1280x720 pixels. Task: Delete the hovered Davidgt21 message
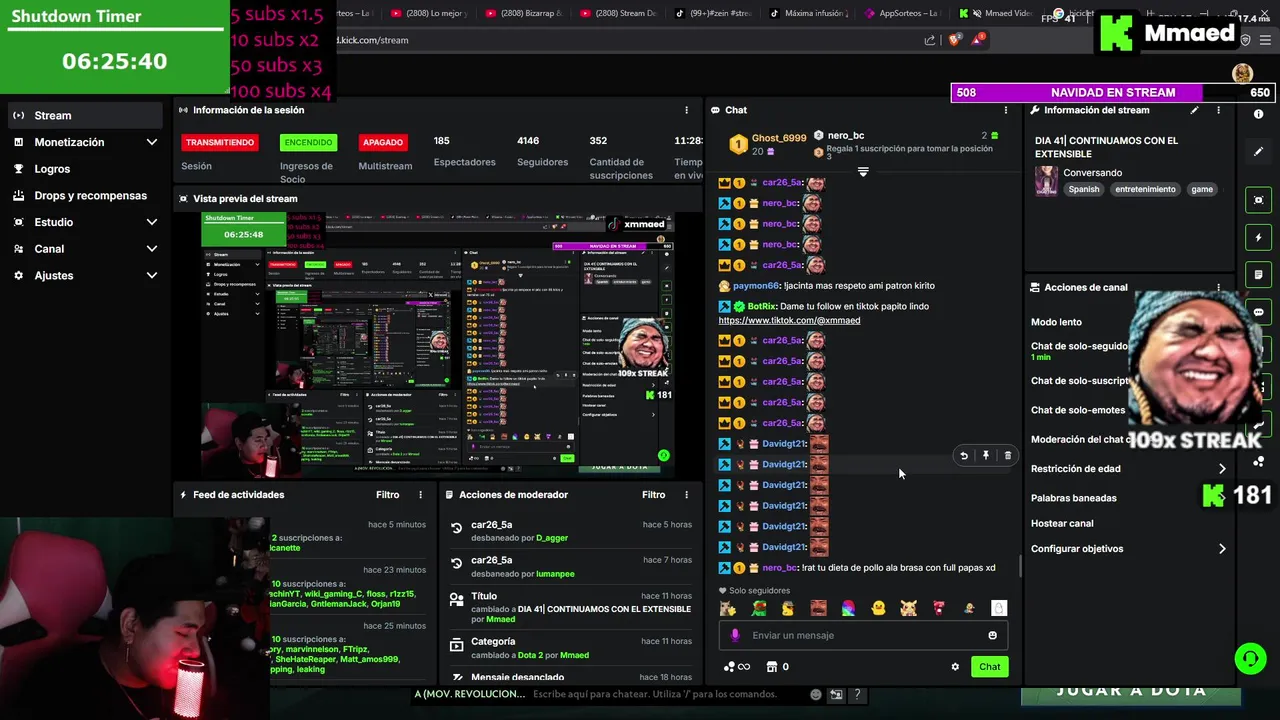(1007, 456)
